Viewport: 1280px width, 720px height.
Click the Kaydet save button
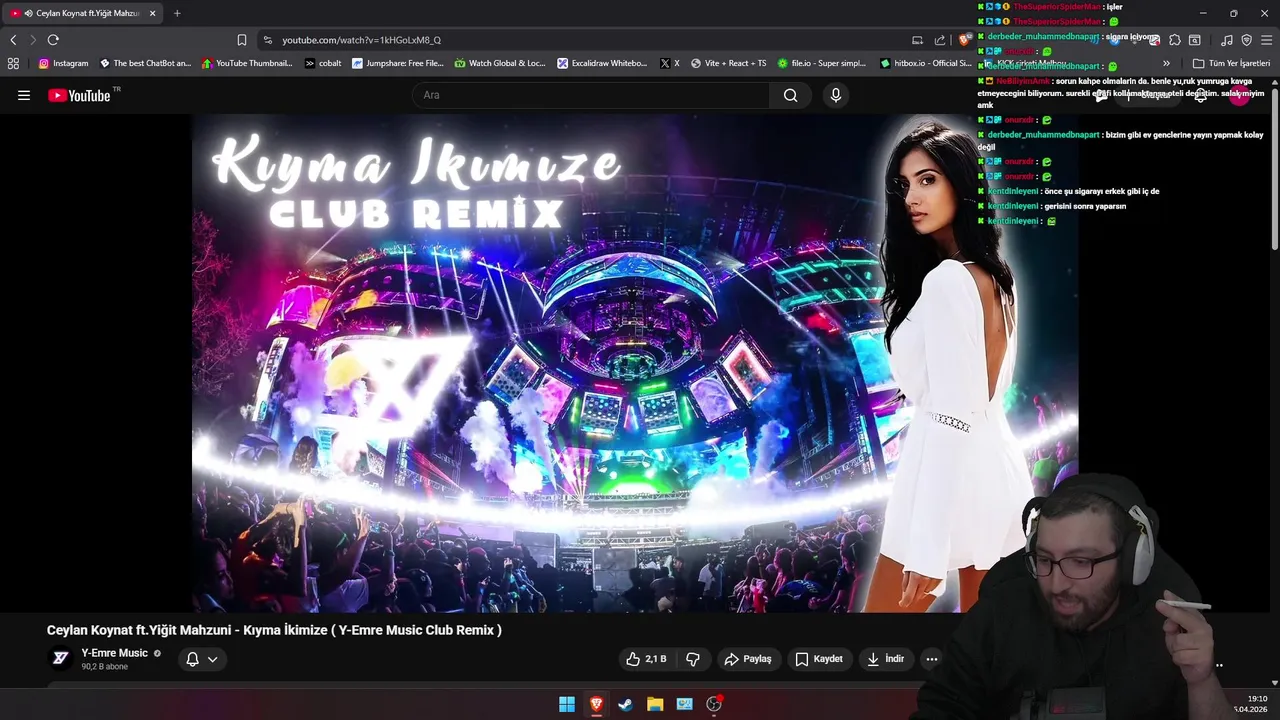pos(819,659)
